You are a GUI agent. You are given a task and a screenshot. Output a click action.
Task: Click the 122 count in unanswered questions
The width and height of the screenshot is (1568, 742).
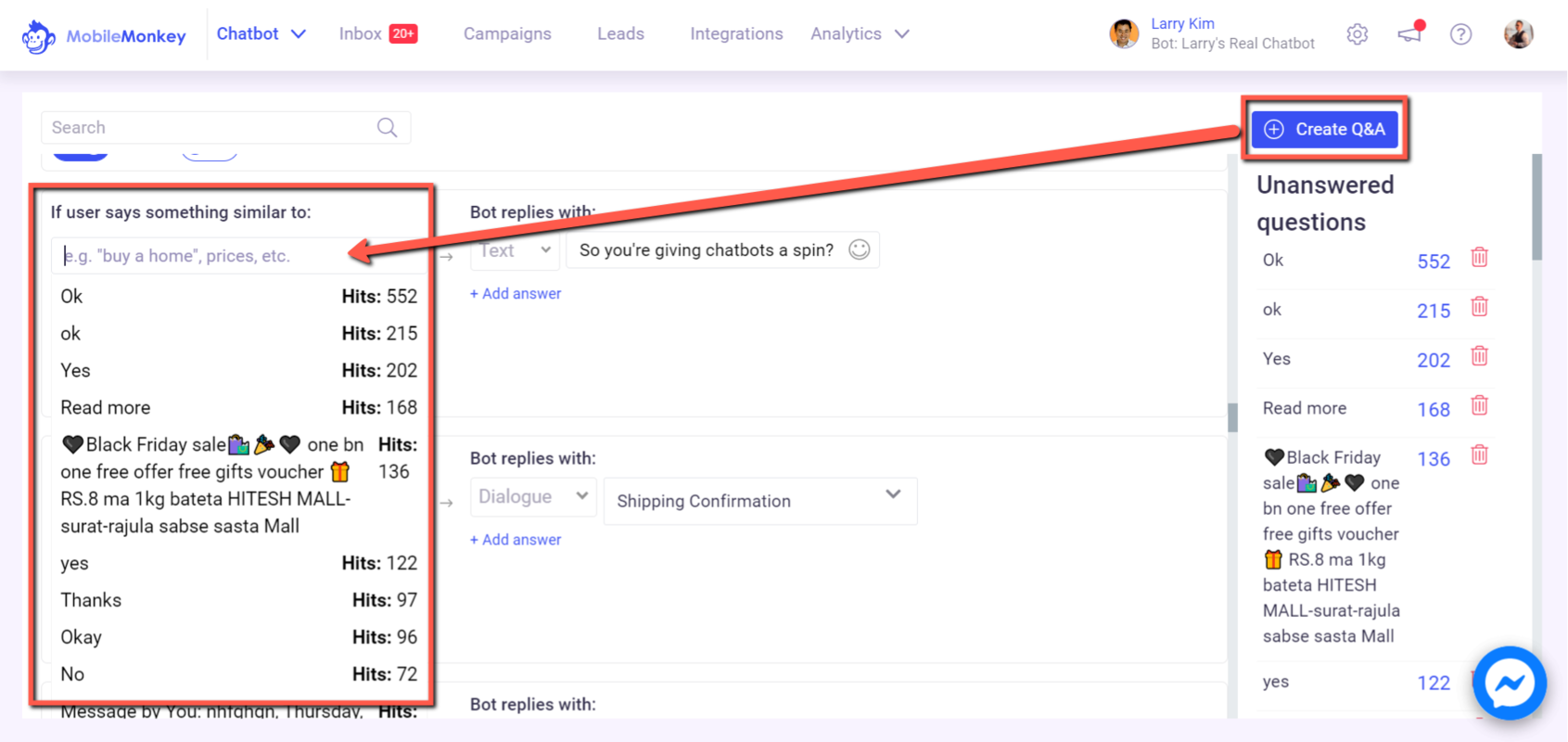(1434, 684)
